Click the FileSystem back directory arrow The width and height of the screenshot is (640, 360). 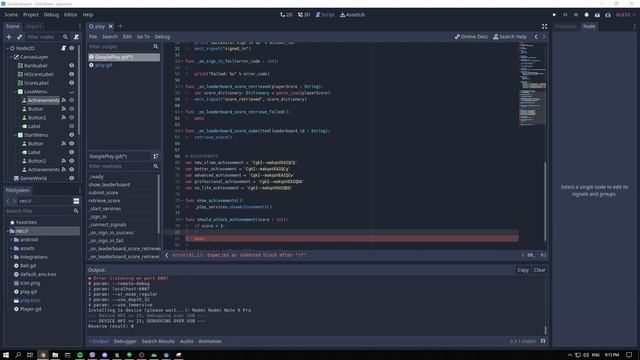pyautogui.click(x=8, y=201)
